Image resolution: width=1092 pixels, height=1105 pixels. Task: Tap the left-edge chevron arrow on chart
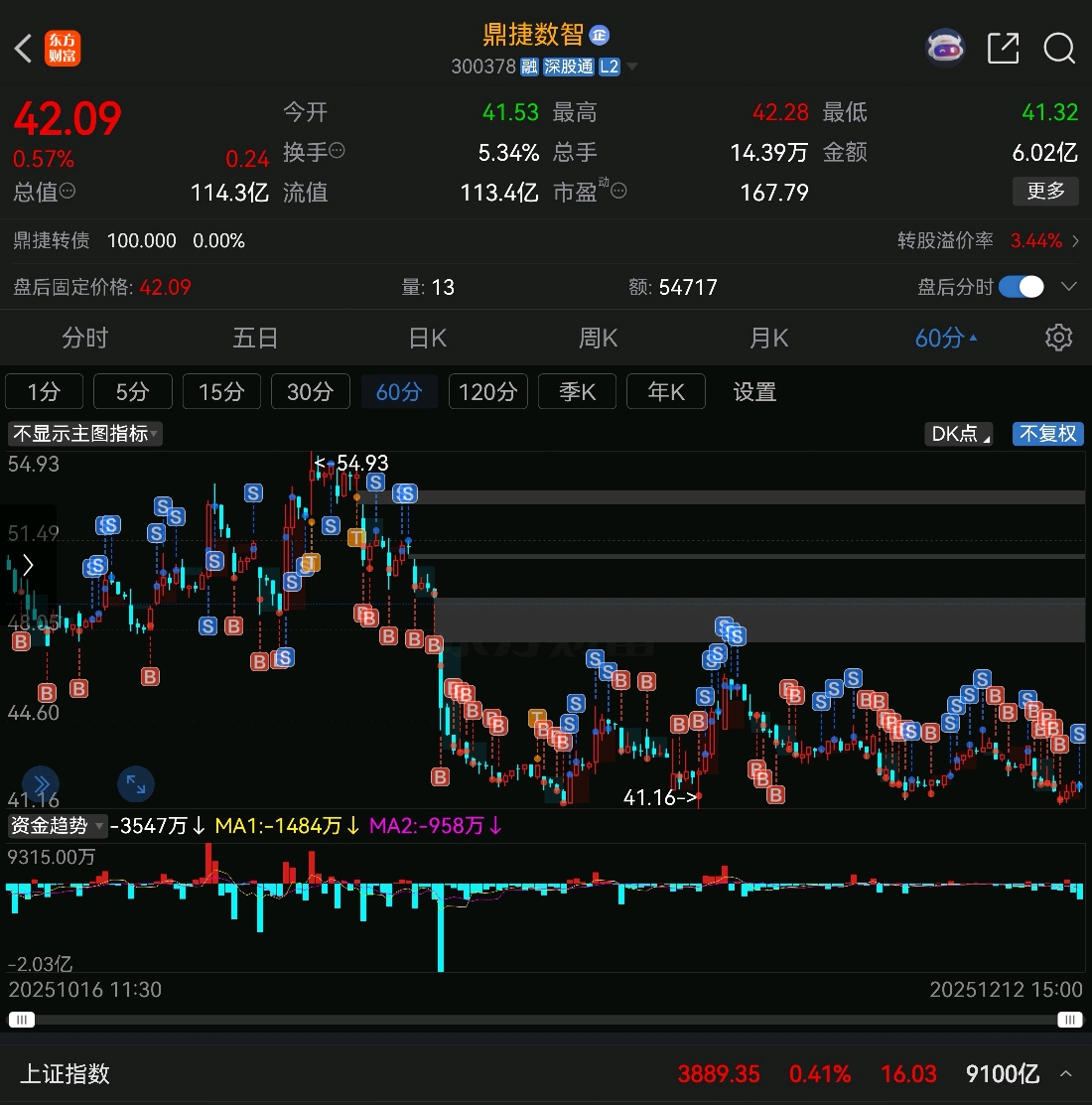pyautogui.click(x=28, y=565)
